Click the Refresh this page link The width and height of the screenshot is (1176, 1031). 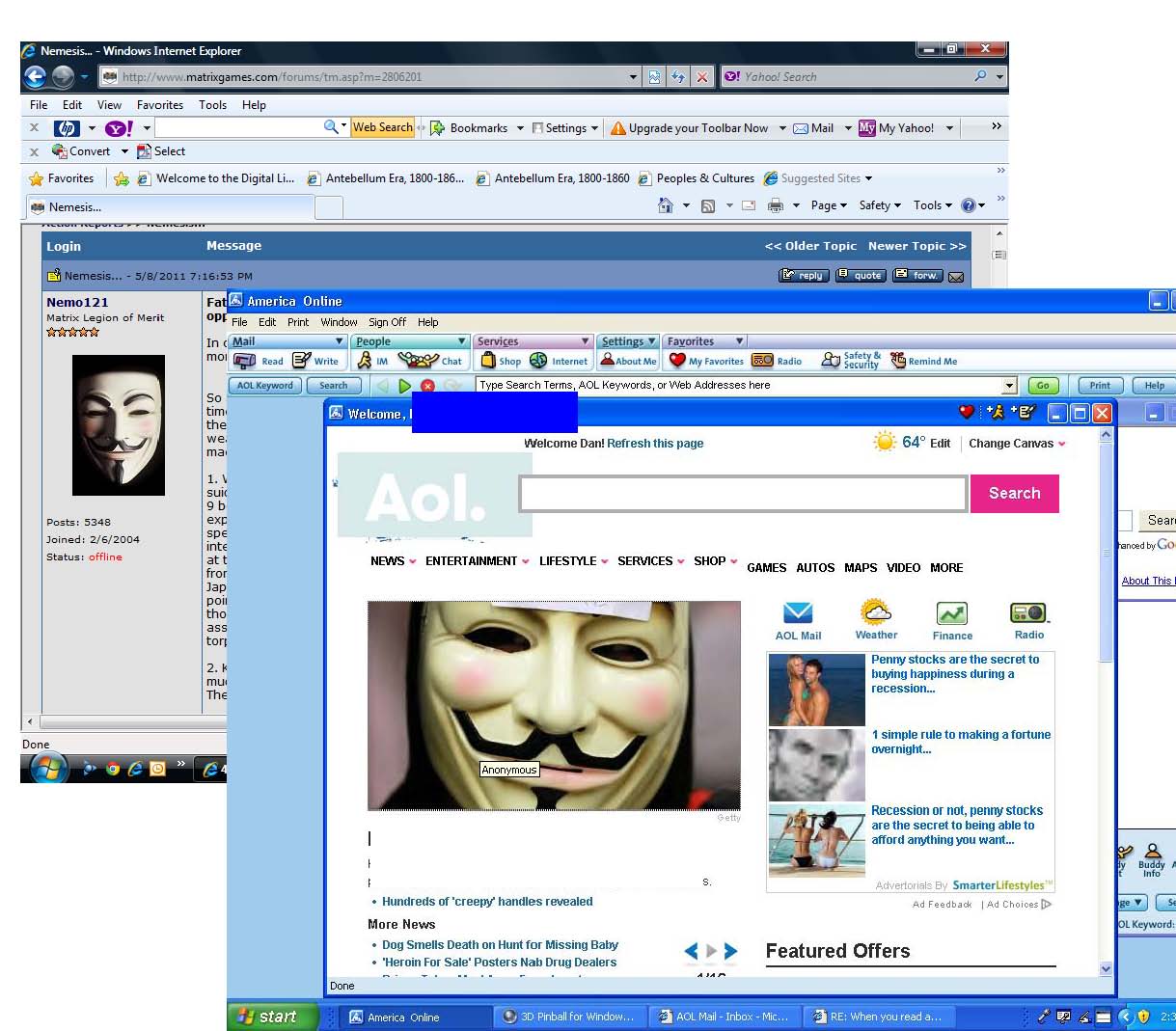655,444
